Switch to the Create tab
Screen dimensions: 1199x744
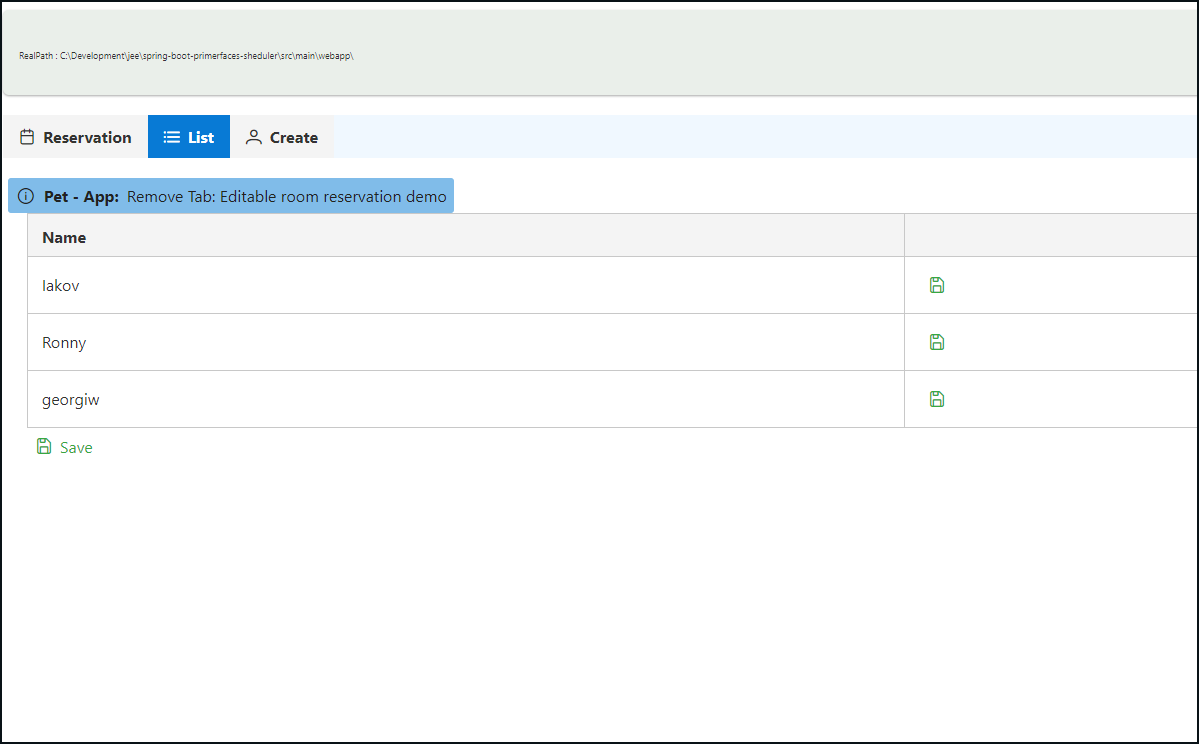(281, 137)
